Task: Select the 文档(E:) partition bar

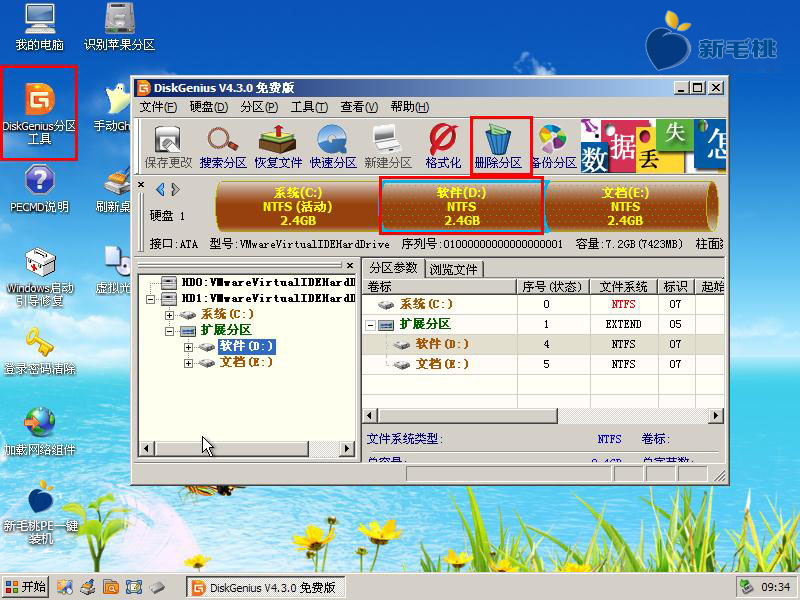Action: [628, 206]
